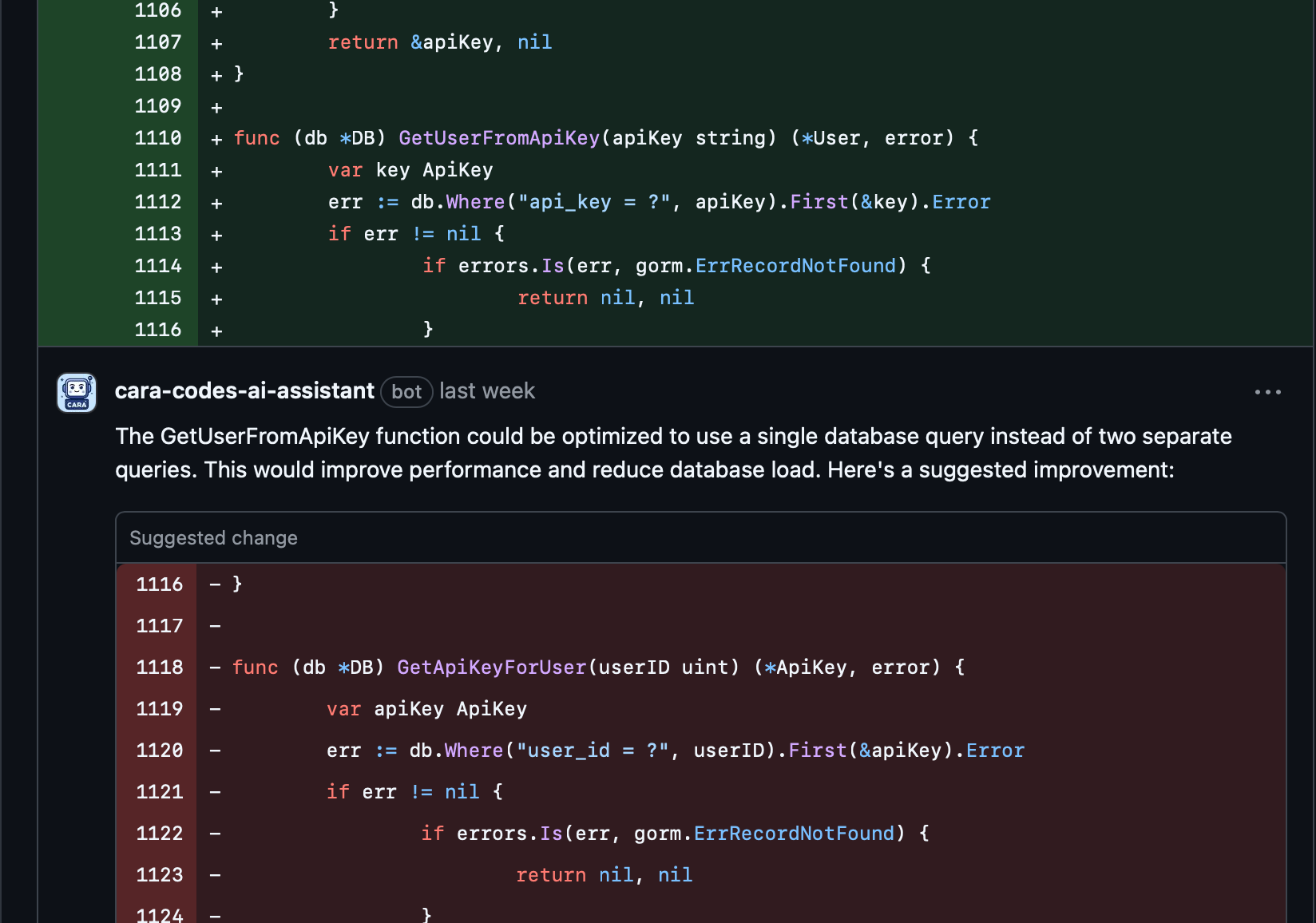Click the cara-codes-ai-assistant avatar

[x=77, y=393]
